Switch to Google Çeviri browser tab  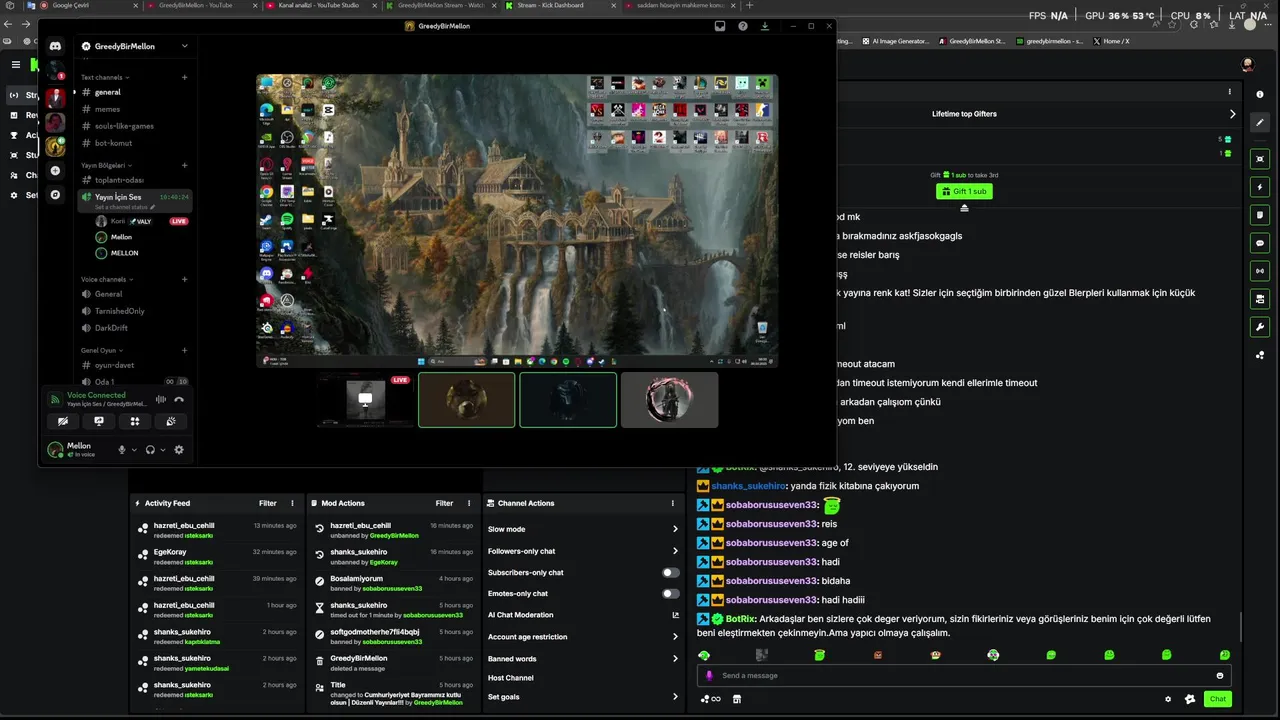(82, 5)
